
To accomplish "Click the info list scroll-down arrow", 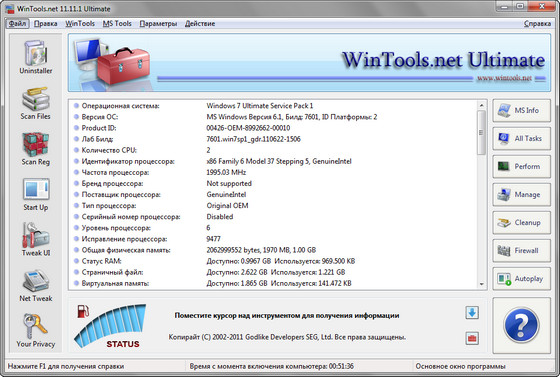I will tap(481, 284).
